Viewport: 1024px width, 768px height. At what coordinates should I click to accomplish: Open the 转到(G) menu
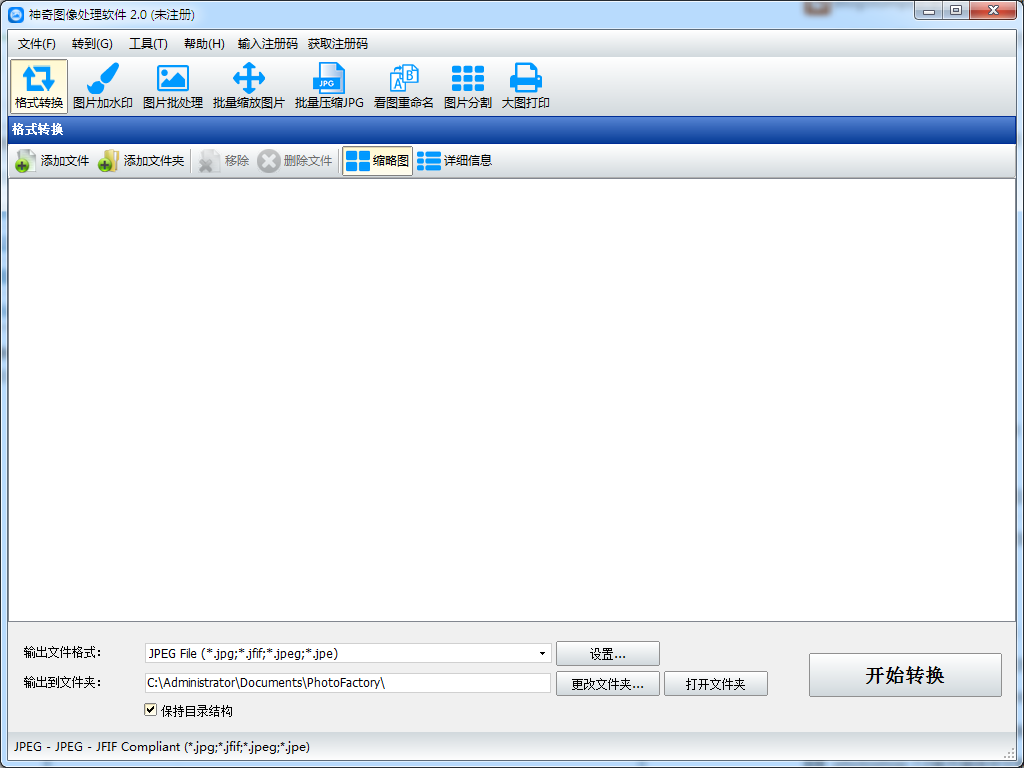coord(92,44)
